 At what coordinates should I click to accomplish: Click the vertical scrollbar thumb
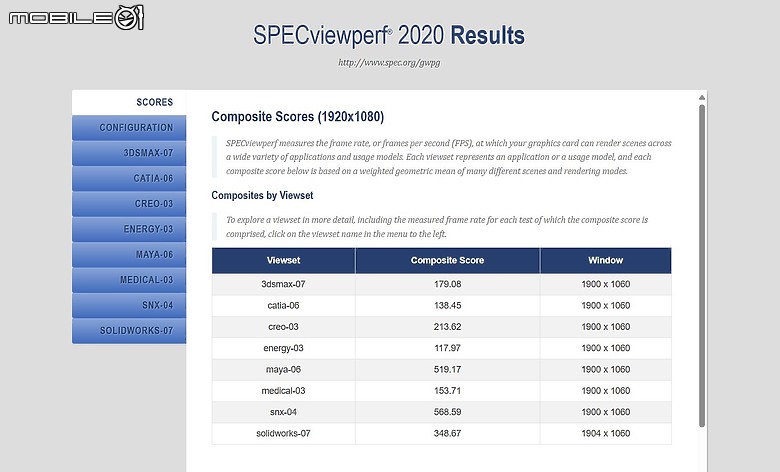(702, 266)
